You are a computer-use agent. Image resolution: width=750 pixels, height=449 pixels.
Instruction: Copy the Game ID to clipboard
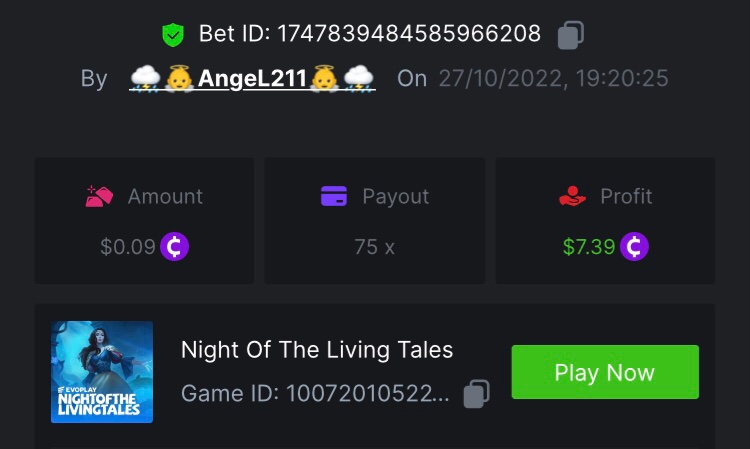point(477,394)
